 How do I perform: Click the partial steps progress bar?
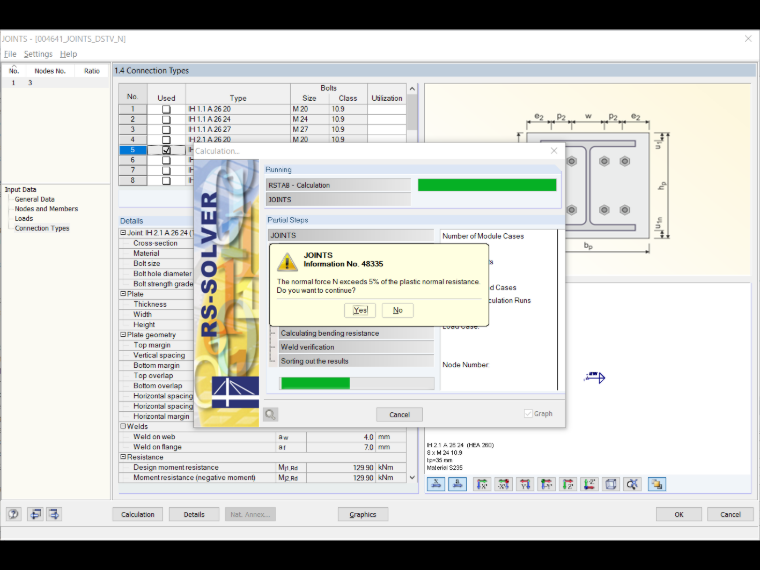point(357,383)
